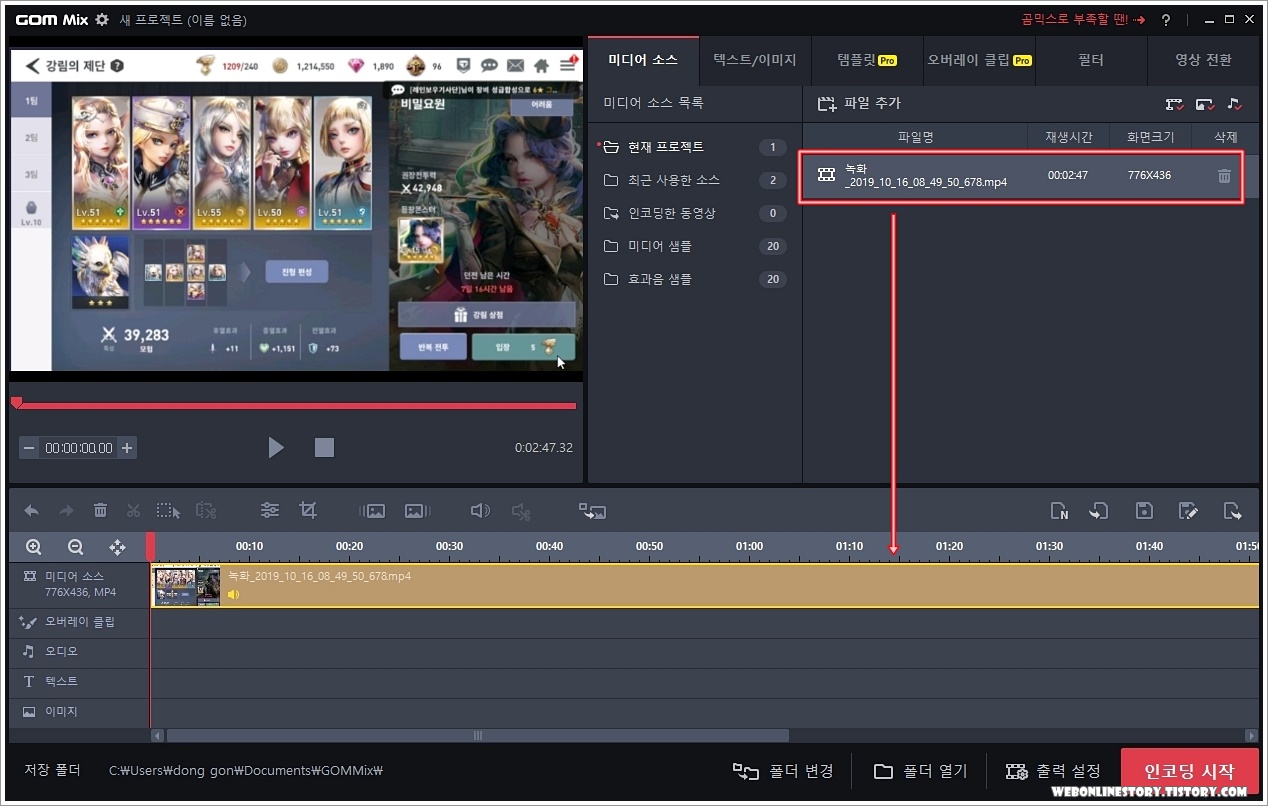Click the fade-in image icon
The height and width of the screenshot is (806, 1268).
click(x=373, y=511)
